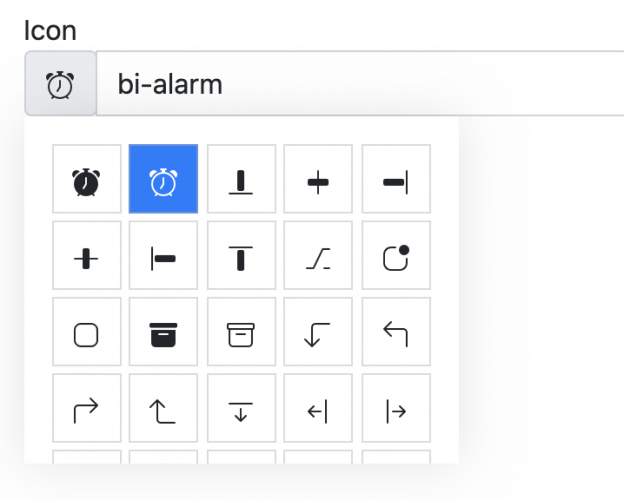The height and width of the screenshot is (500, 624).
Task: Click the bi-alarm icon name field
Action: tap(360, 83)
